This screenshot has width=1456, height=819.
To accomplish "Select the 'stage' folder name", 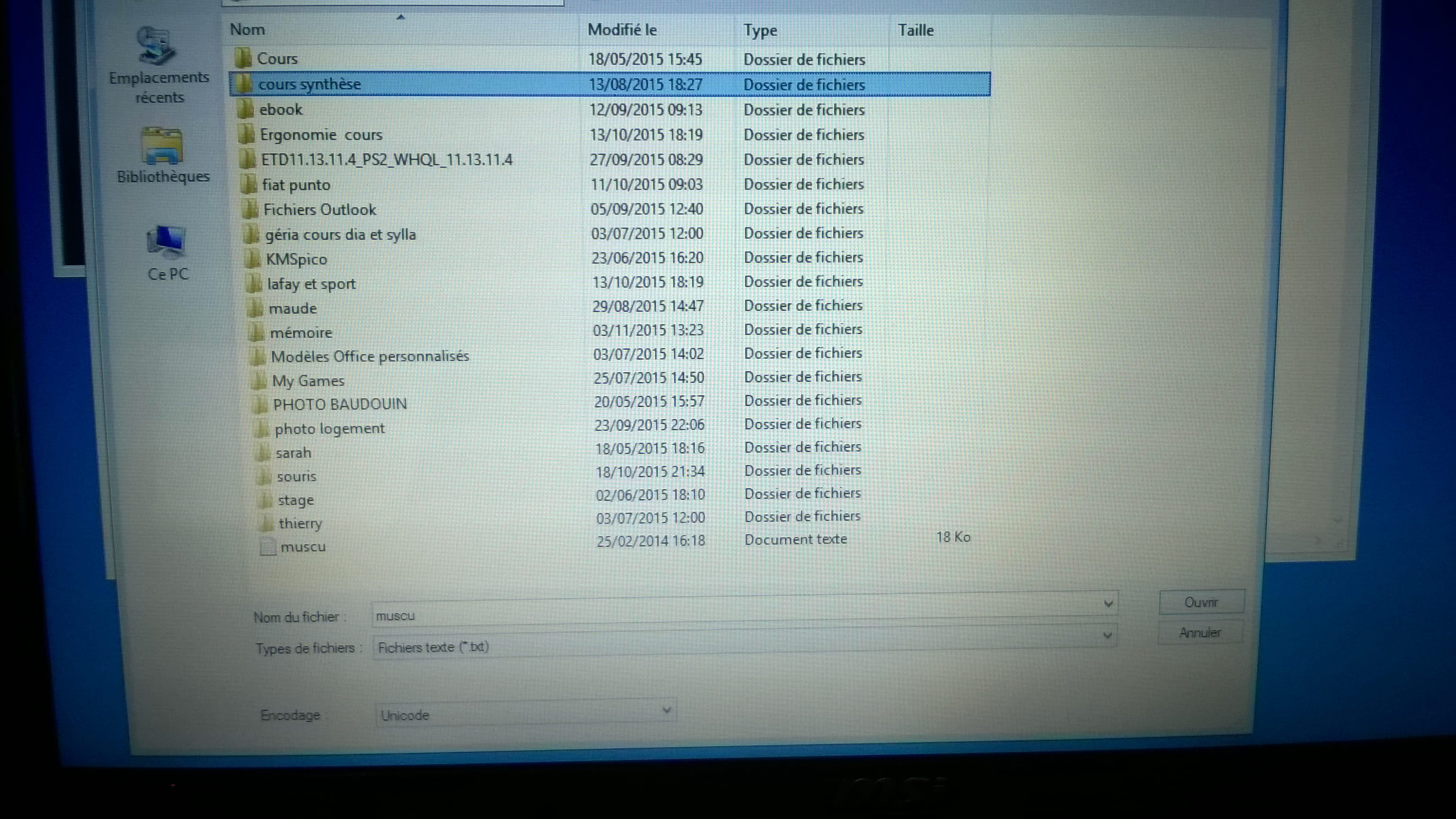I will pyautogui.click(x=296, y=501).
